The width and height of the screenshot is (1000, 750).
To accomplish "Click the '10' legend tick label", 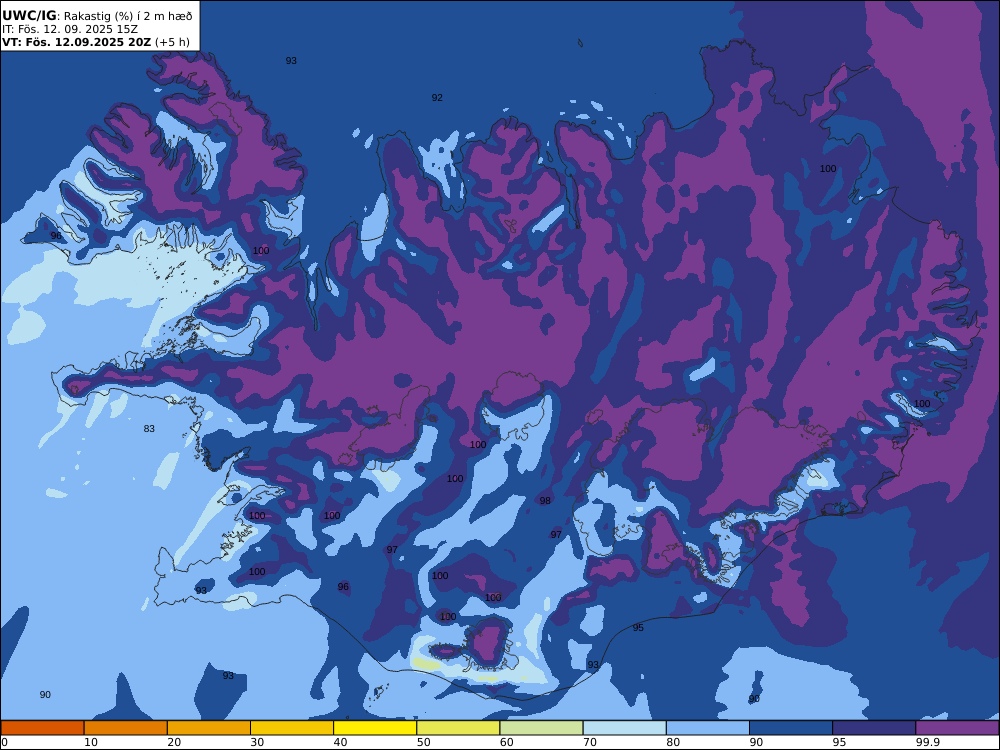I will pos(91,742).
